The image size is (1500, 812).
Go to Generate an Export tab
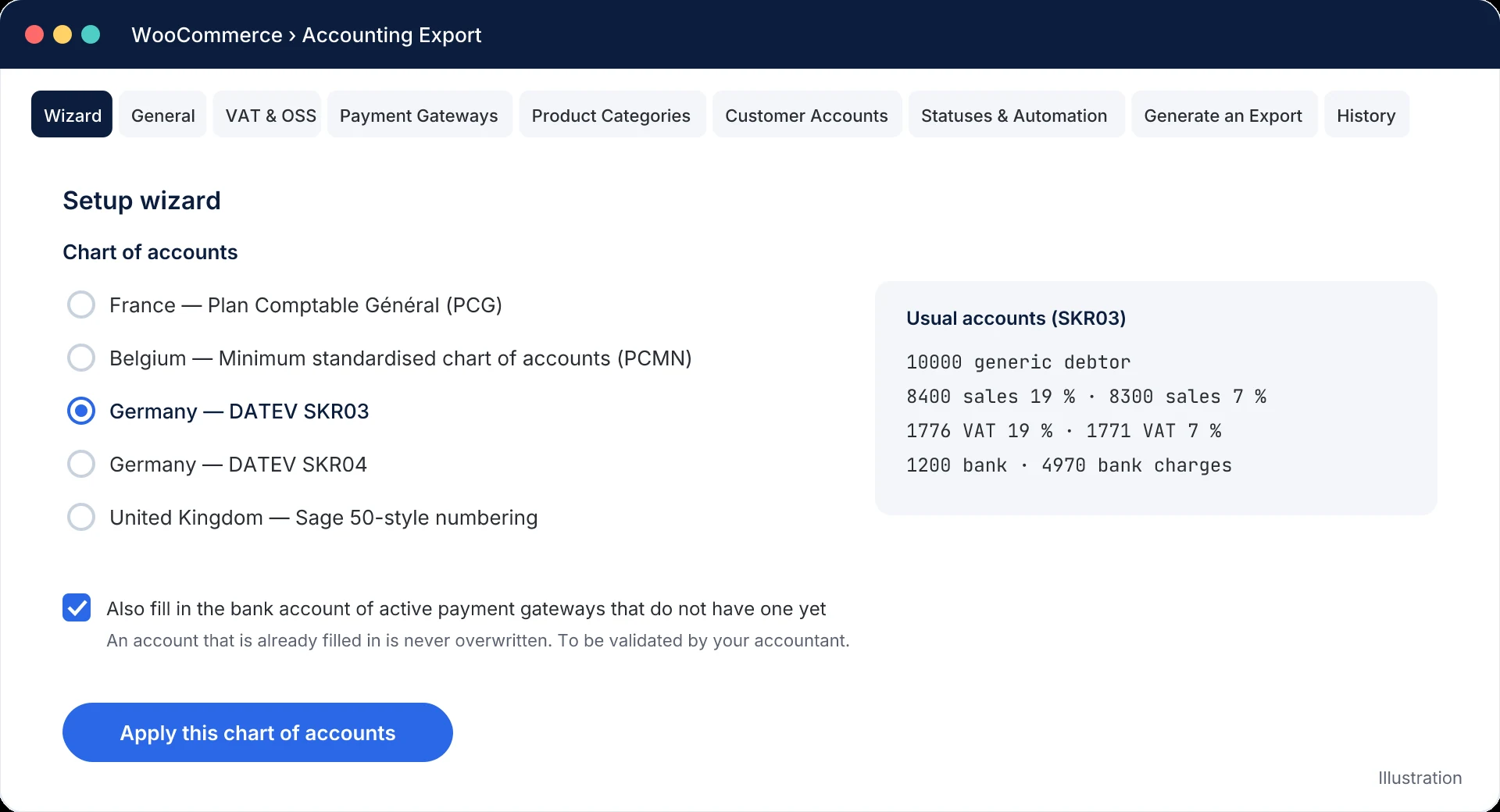(1223, 115)
